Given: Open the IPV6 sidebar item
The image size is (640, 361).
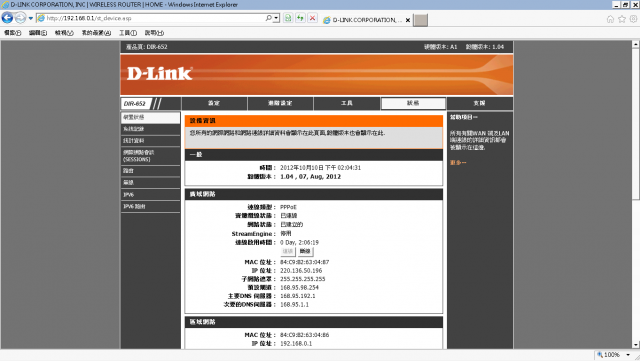Looking at the screenshot, I should [x=150, y=195].
